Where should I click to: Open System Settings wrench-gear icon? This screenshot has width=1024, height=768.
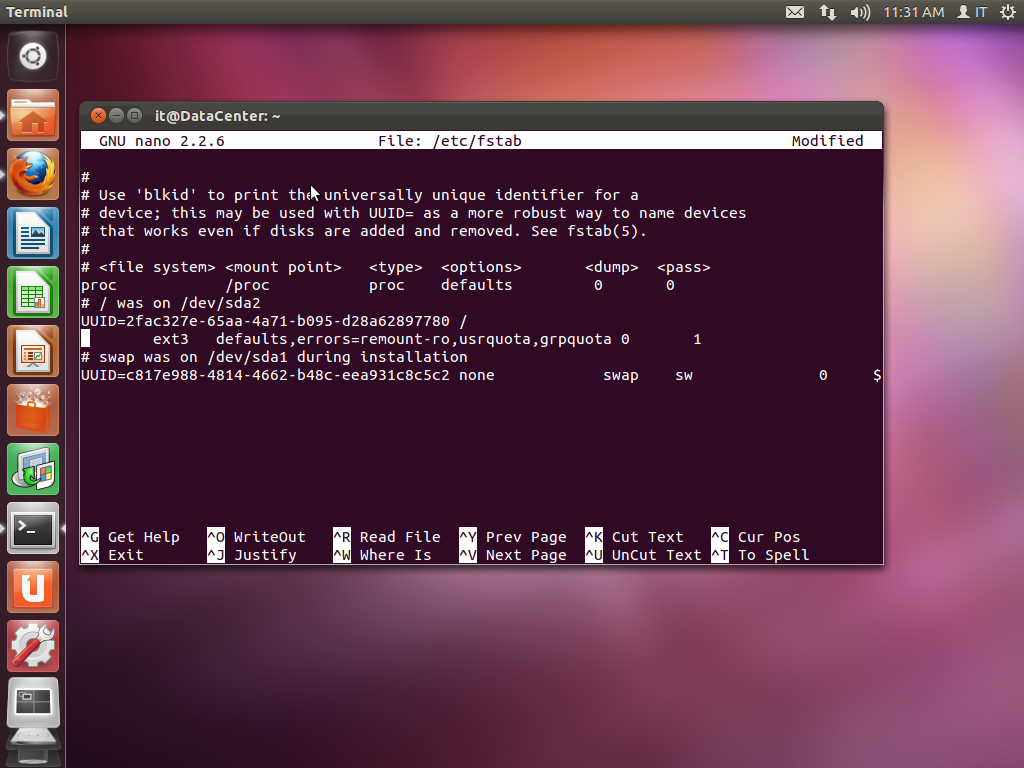tap(33, 647)
